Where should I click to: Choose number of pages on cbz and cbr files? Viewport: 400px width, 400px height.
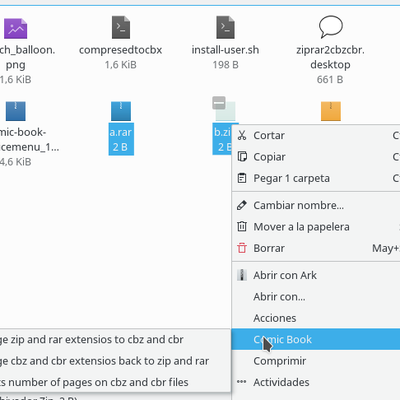[x=115, y=382]
